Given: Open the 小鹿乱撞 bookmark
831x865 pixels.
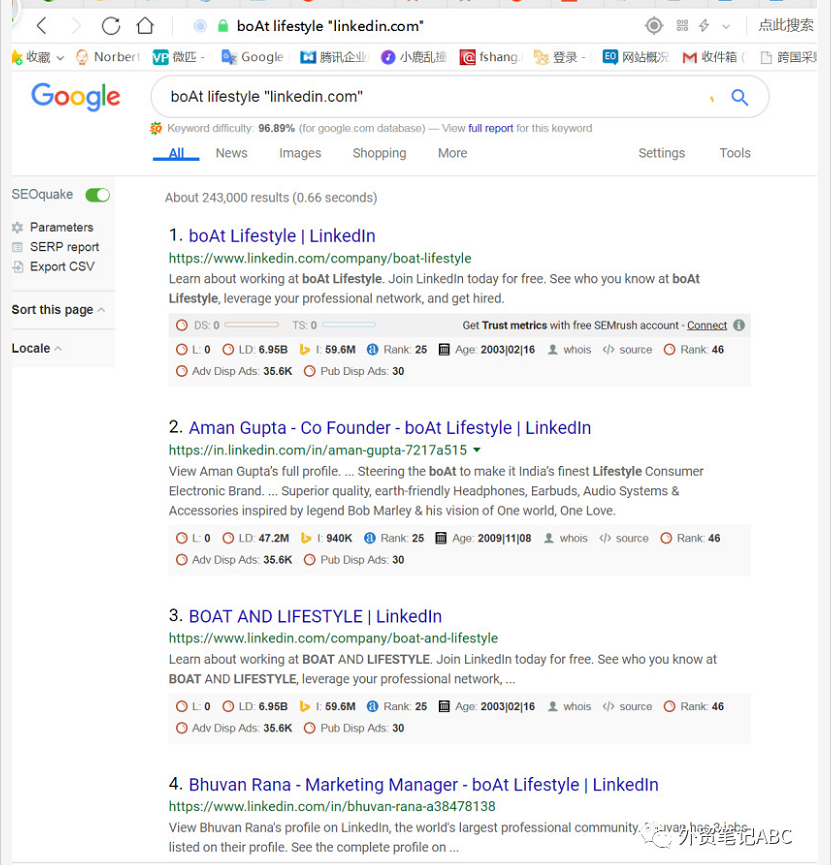Looking at the screenshot, I should click(x=414, y=57).
